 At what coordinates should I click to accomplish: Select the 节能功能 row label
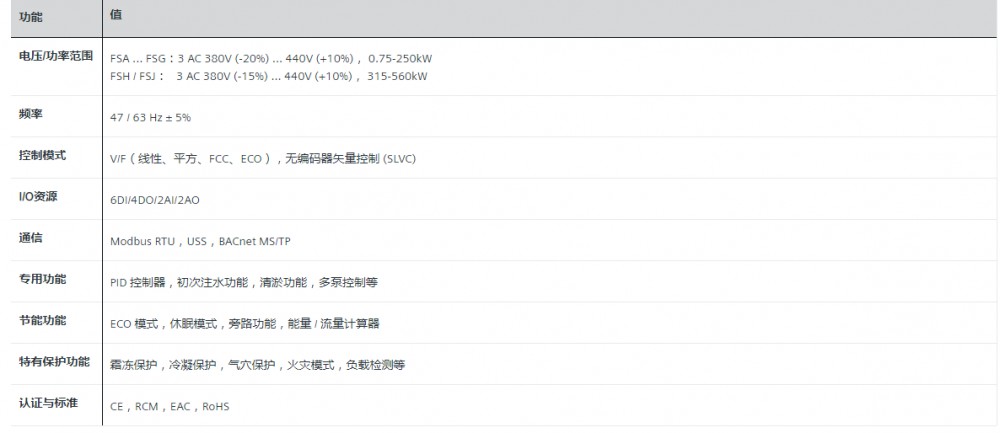tap(43, 320)
